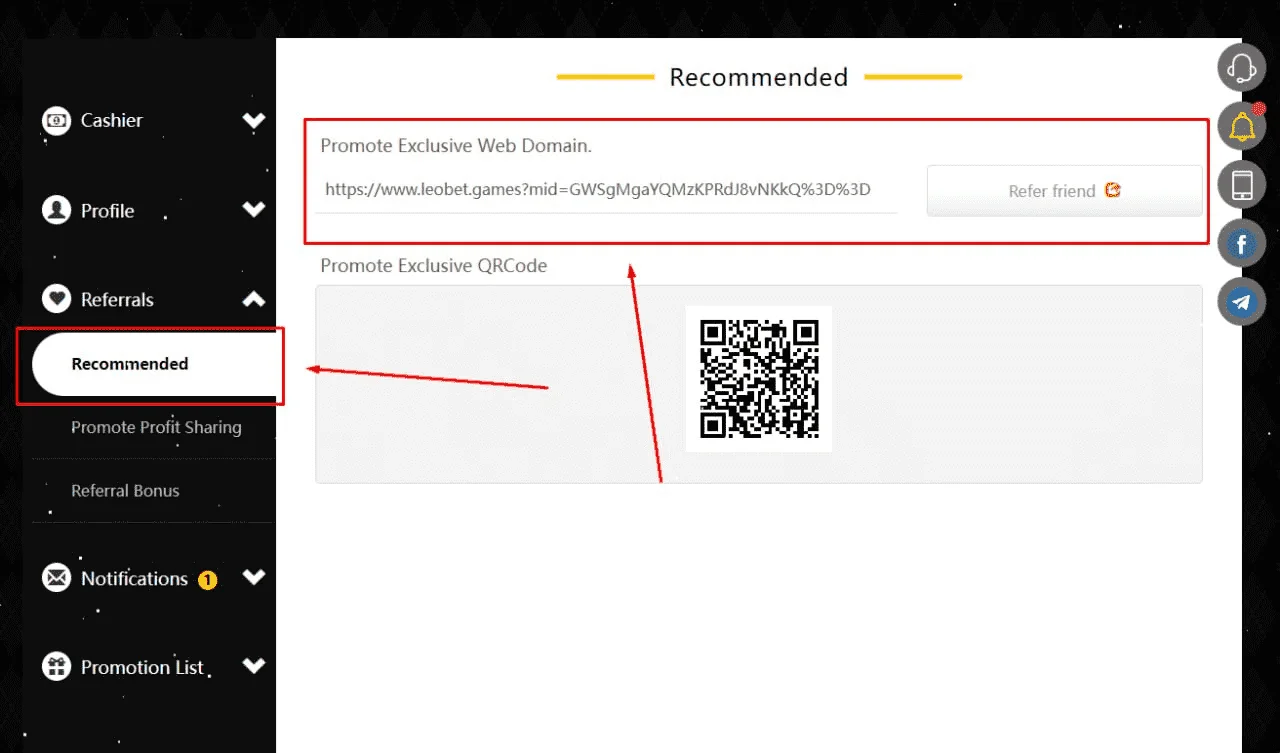Image resolution: width=1280 pixels, height=753 pixels.
Task: Click the Notifications count badge showing 1
Action: [x=207, y=579]
